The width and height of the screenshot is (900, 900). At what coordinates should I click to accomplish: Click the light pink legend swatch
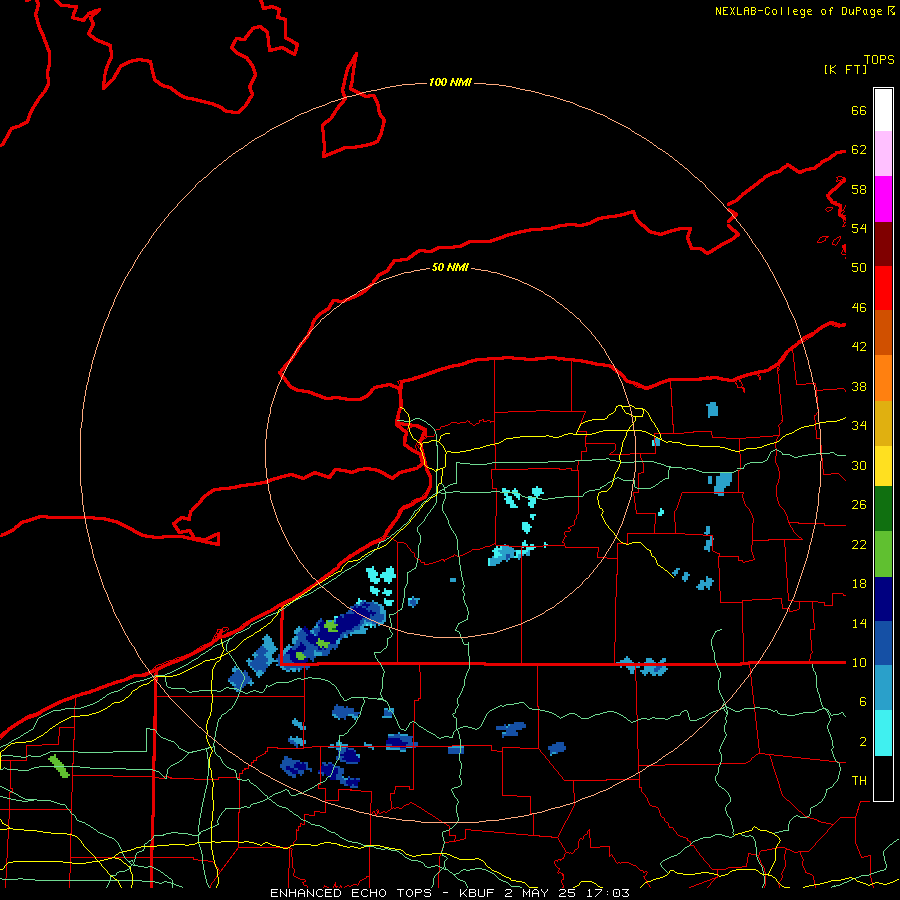pyautogui.click(x=883, y=154)
